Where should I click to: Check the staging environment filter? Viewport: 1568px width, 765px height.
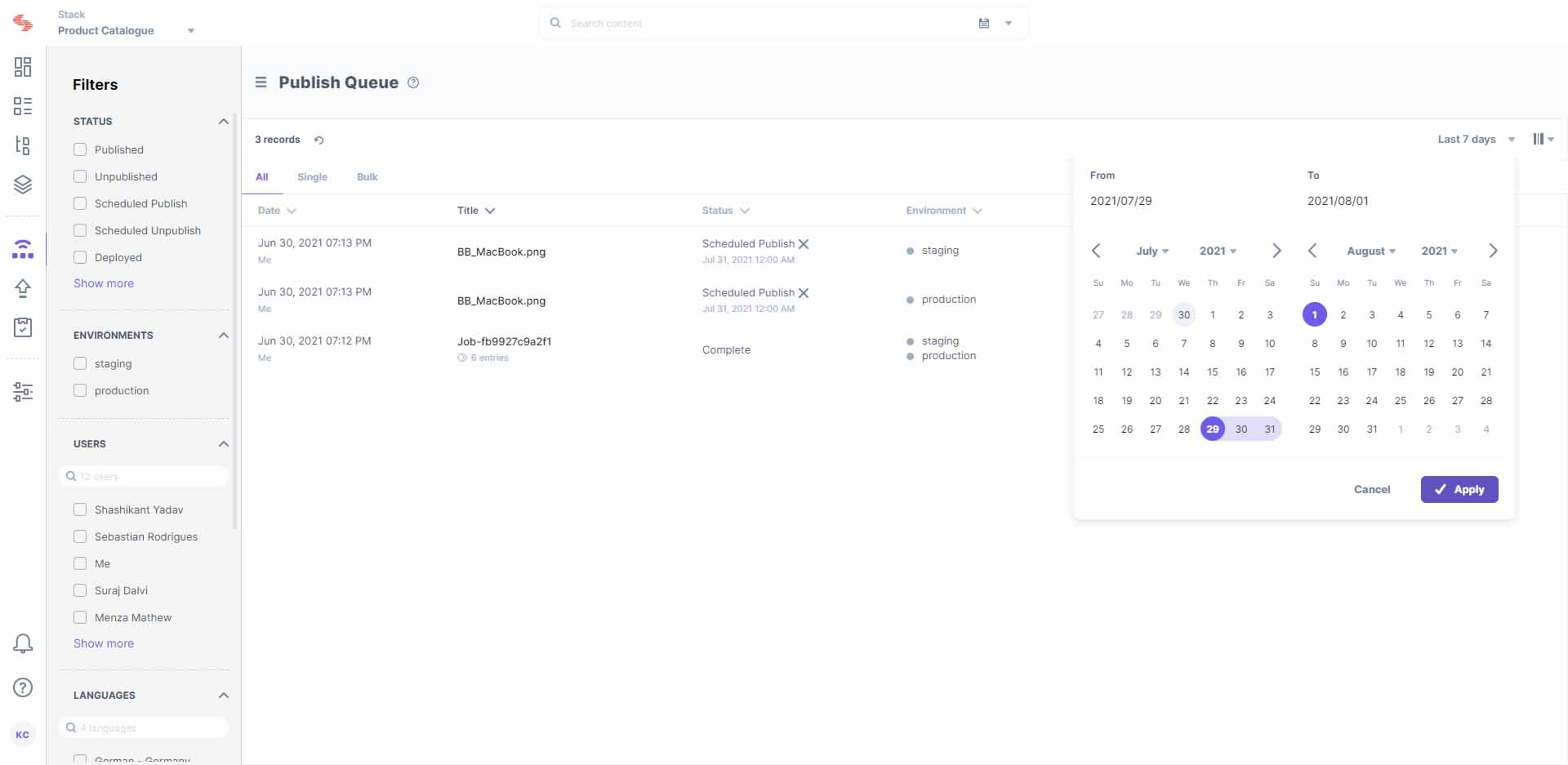(x=80, y=363)
